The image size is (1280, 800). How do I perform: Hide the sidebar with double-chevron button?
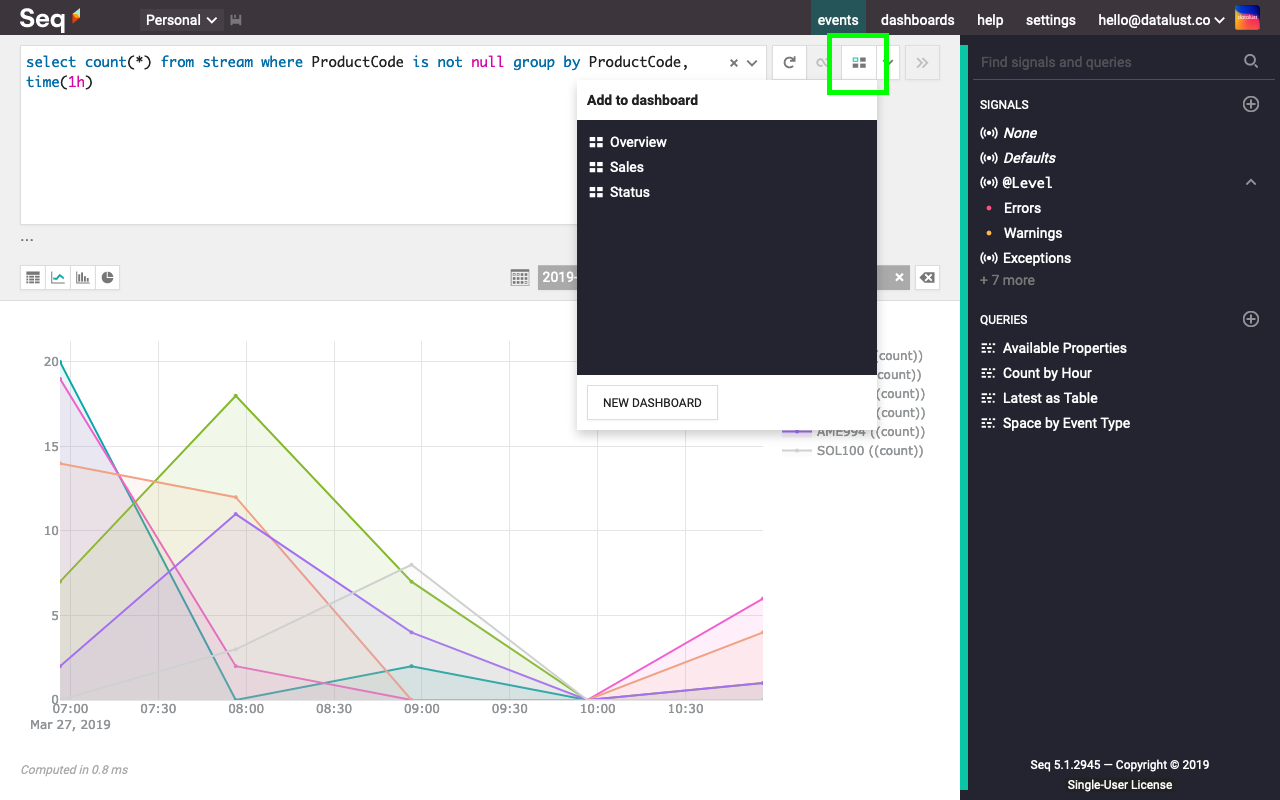point(922,62)
